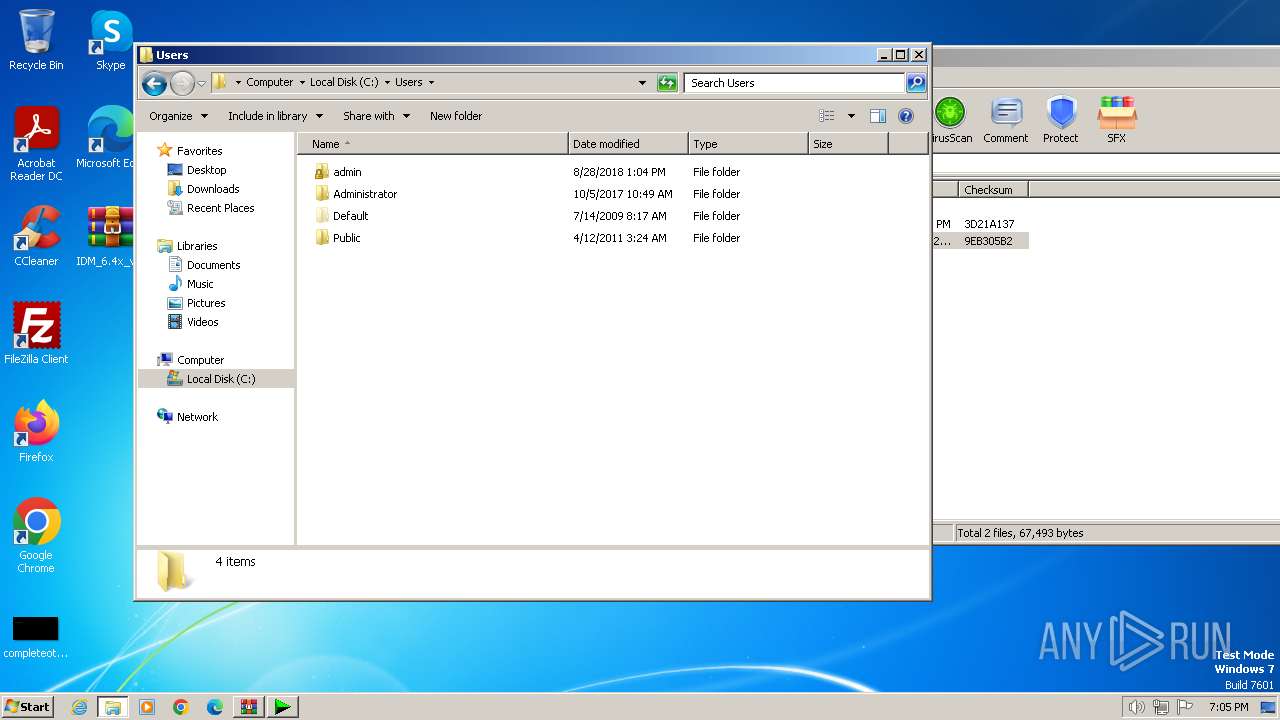Viewport: 1280px width, 720px height.
Task: Click the Computer breadcrumb in the address bar
Action: (x=270, y=83)
